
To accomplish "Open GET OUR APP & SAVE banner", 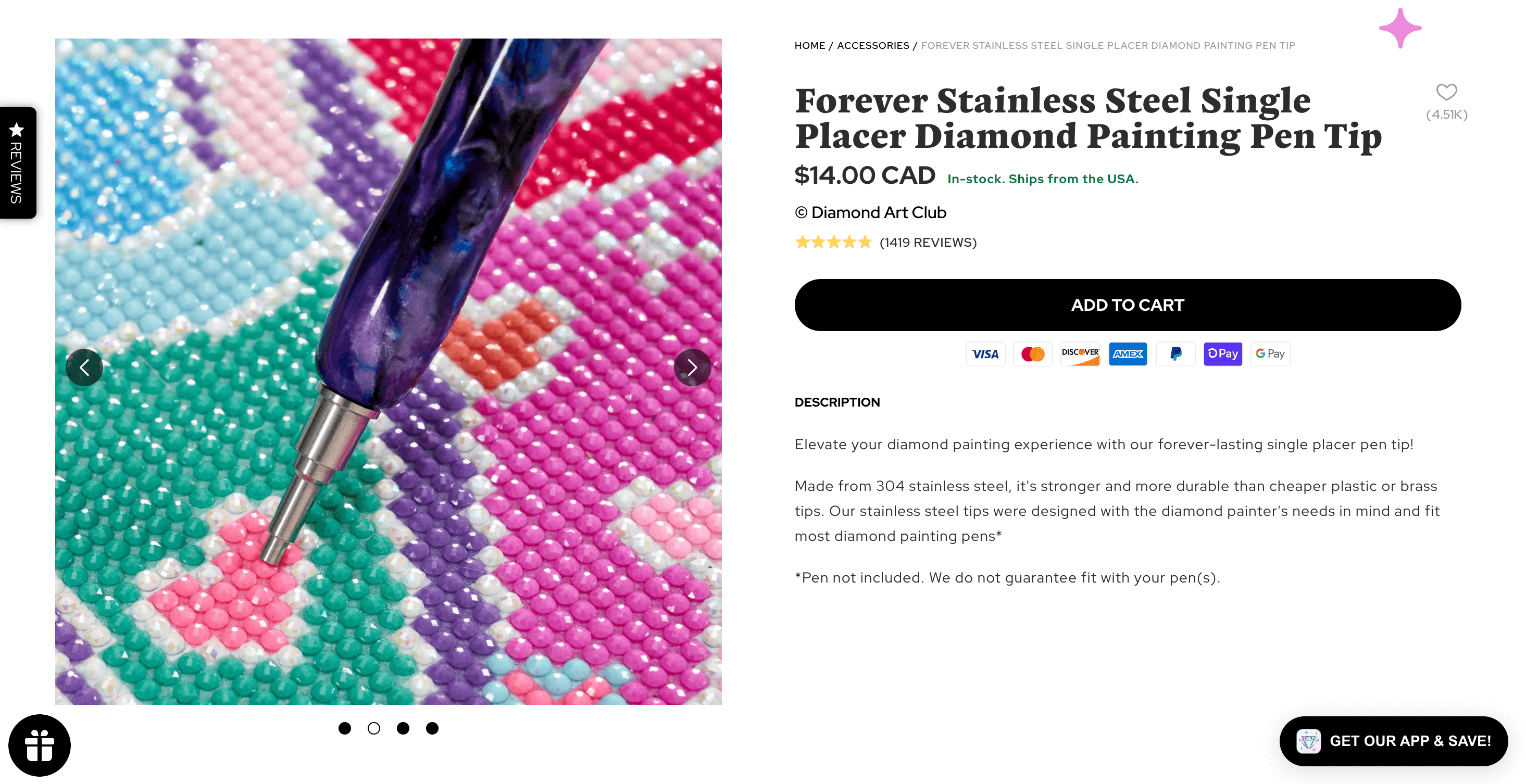I will pos(1393,741).
